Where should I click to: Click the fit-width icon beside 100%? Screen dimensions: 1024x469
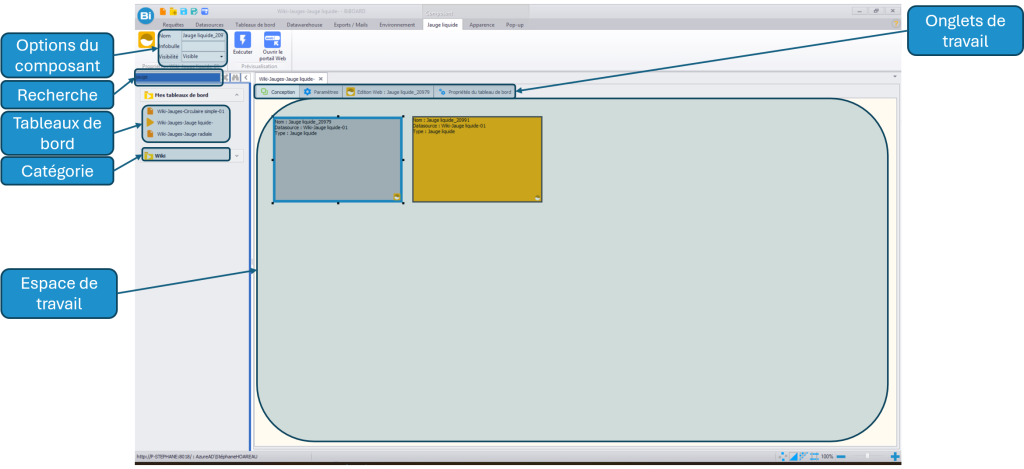point(814,456)
